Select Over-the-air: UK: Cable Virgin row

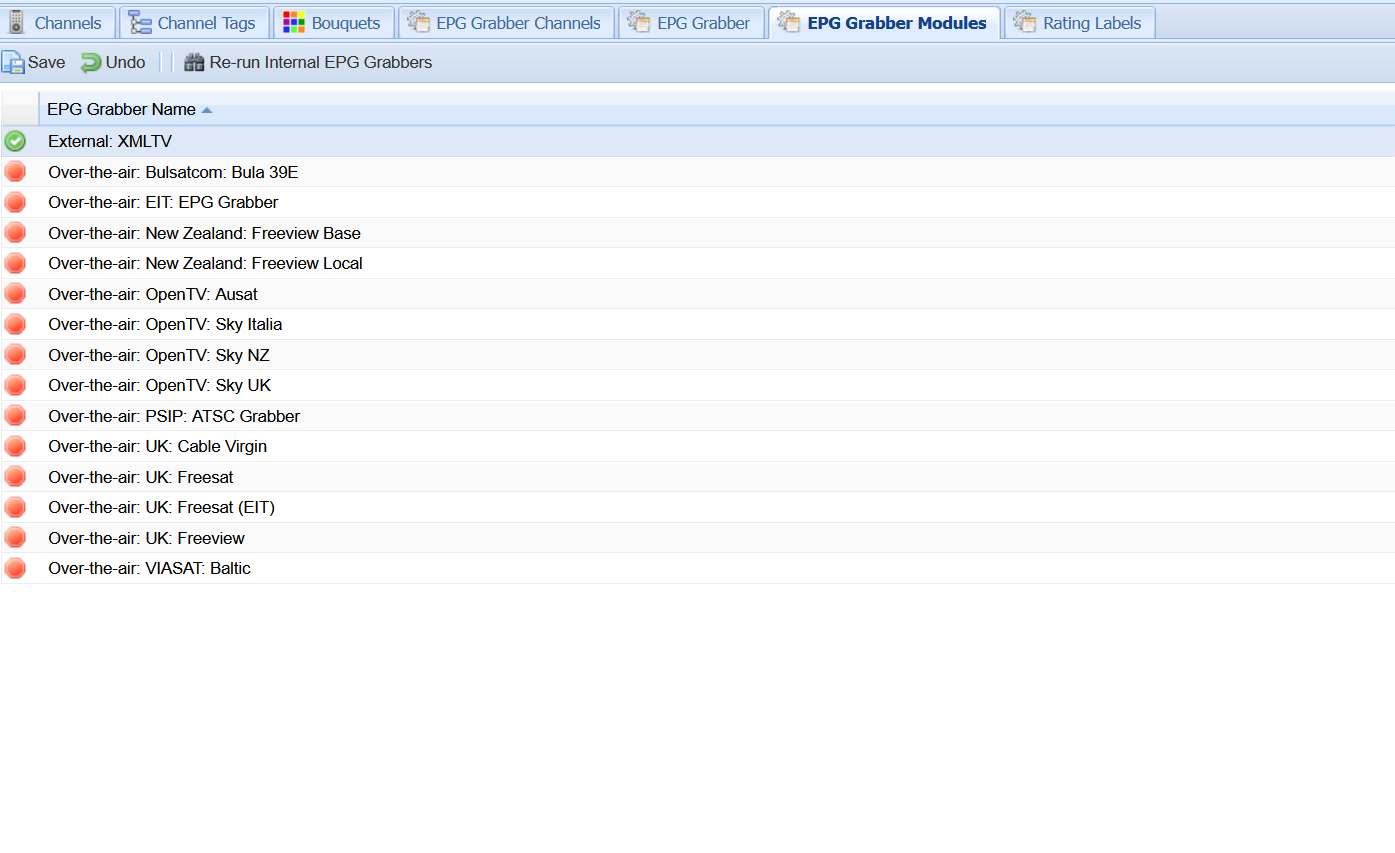tap(698, 446)
